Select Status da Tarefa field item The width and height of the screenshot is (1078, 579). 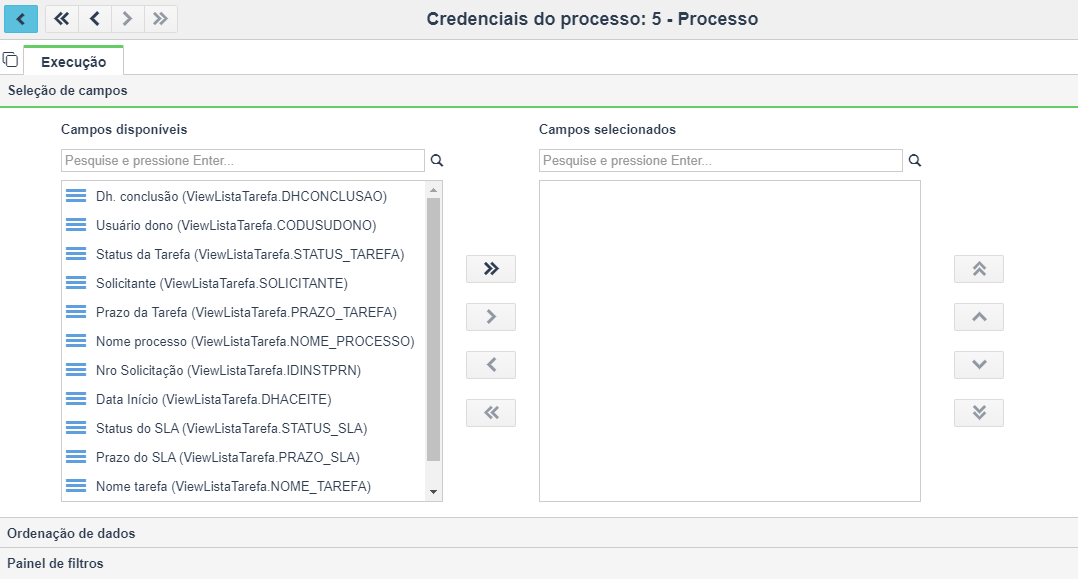249,254
